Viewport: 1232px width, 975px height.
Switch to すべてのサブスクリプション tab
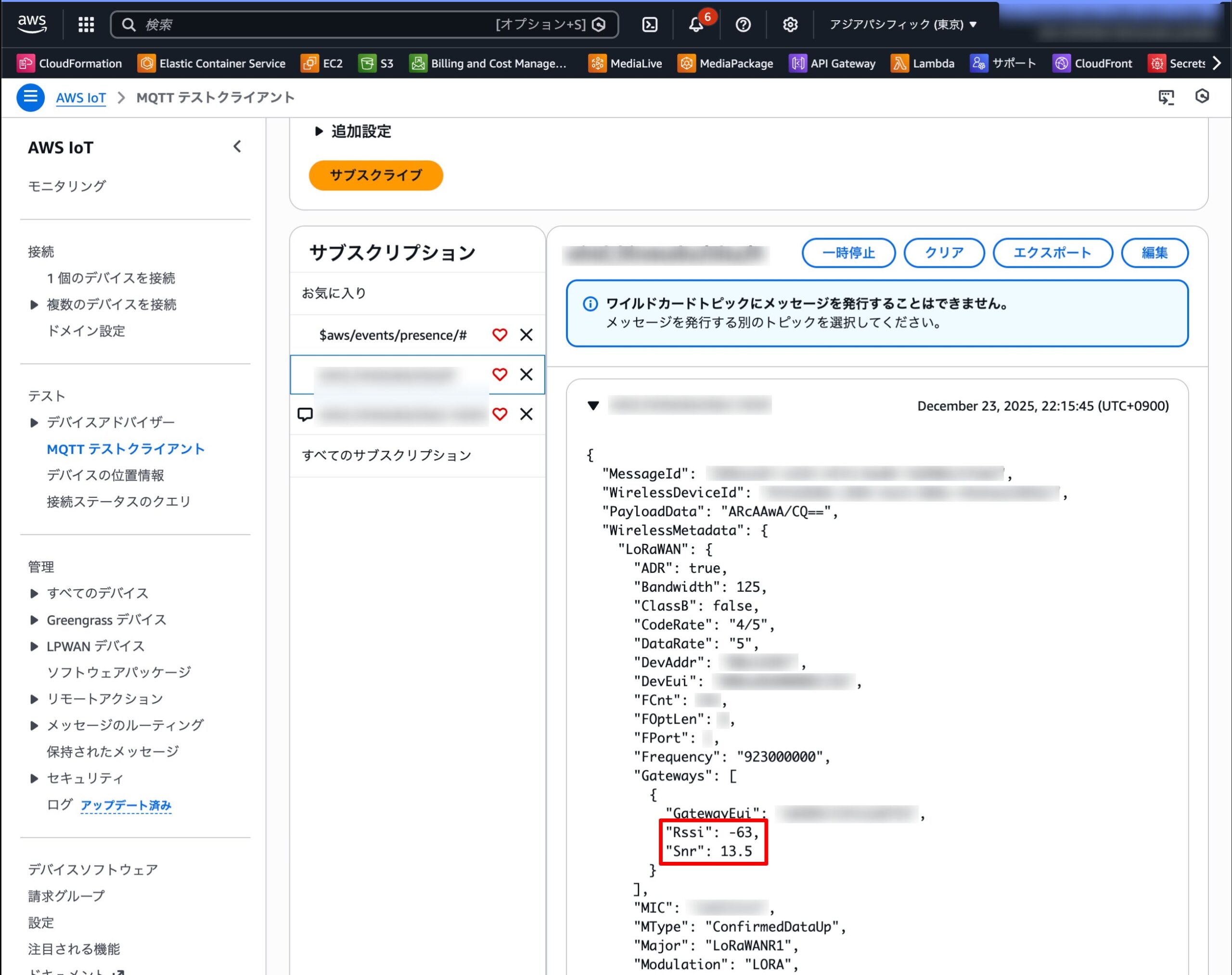(x=387, y=455)
